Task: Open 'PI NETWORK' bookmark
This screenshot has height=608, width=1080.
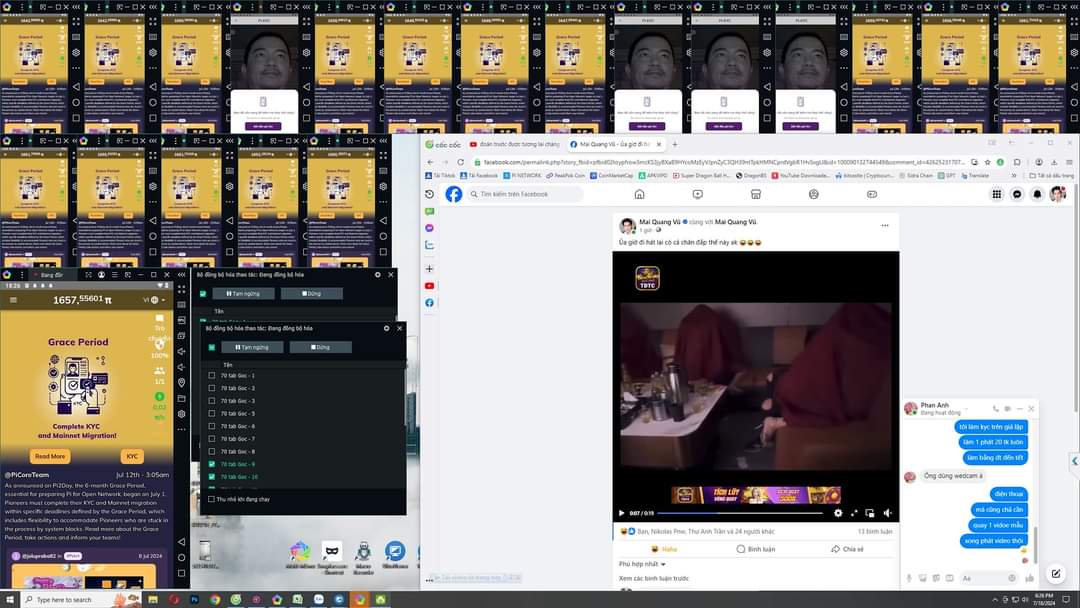Action: [x=522, y=176]
